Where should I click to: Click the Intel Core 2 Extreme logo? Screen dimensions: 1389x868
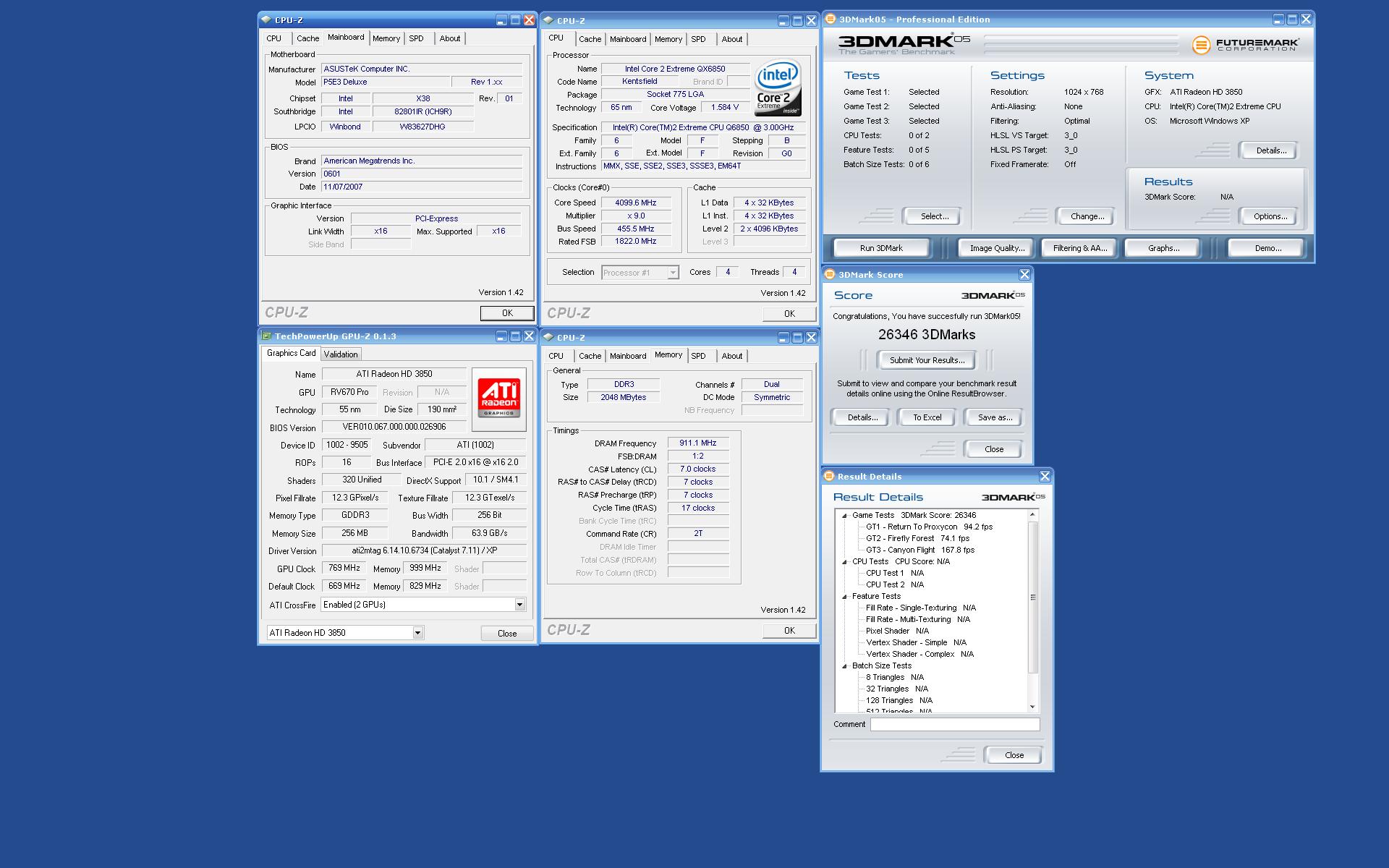[778, 88]
